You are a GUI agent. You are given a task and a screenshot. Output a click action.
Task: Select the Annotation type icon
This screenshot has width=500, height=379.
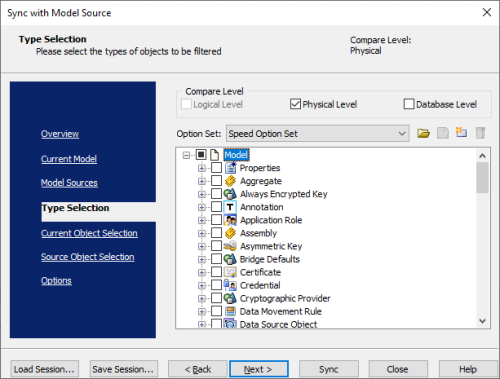point(230,207)
